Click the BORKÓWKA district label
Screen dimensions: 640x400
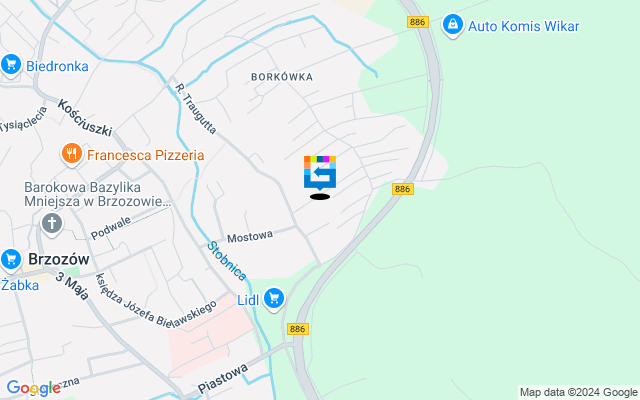click(282, 77)
